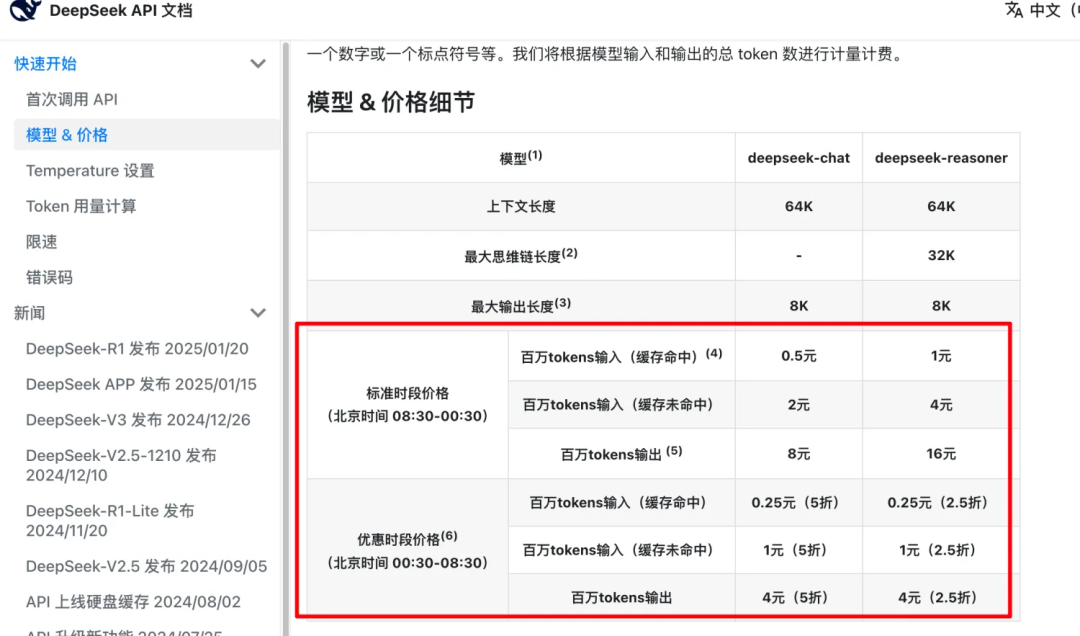Click the 2元 price cell
The image size is (1080, 636).
(x=798, y=405)
